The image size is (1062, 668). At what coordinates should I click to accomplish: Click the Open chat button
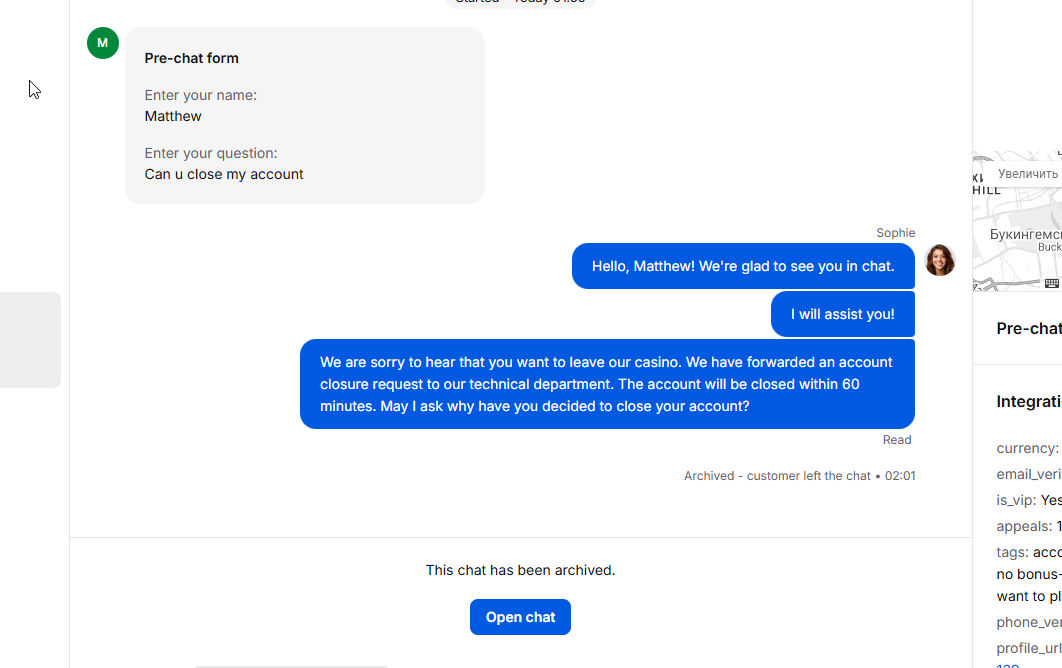520,617
